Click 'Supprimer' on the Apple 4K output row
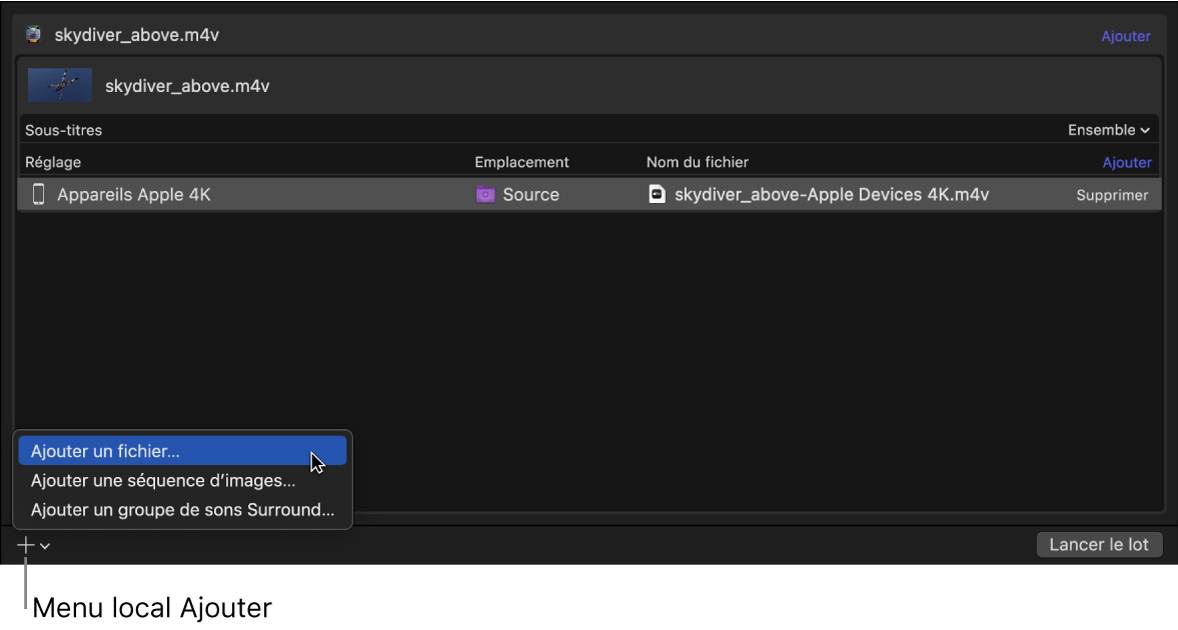Screen dimensions: 1178x630 pos(1112,196)
